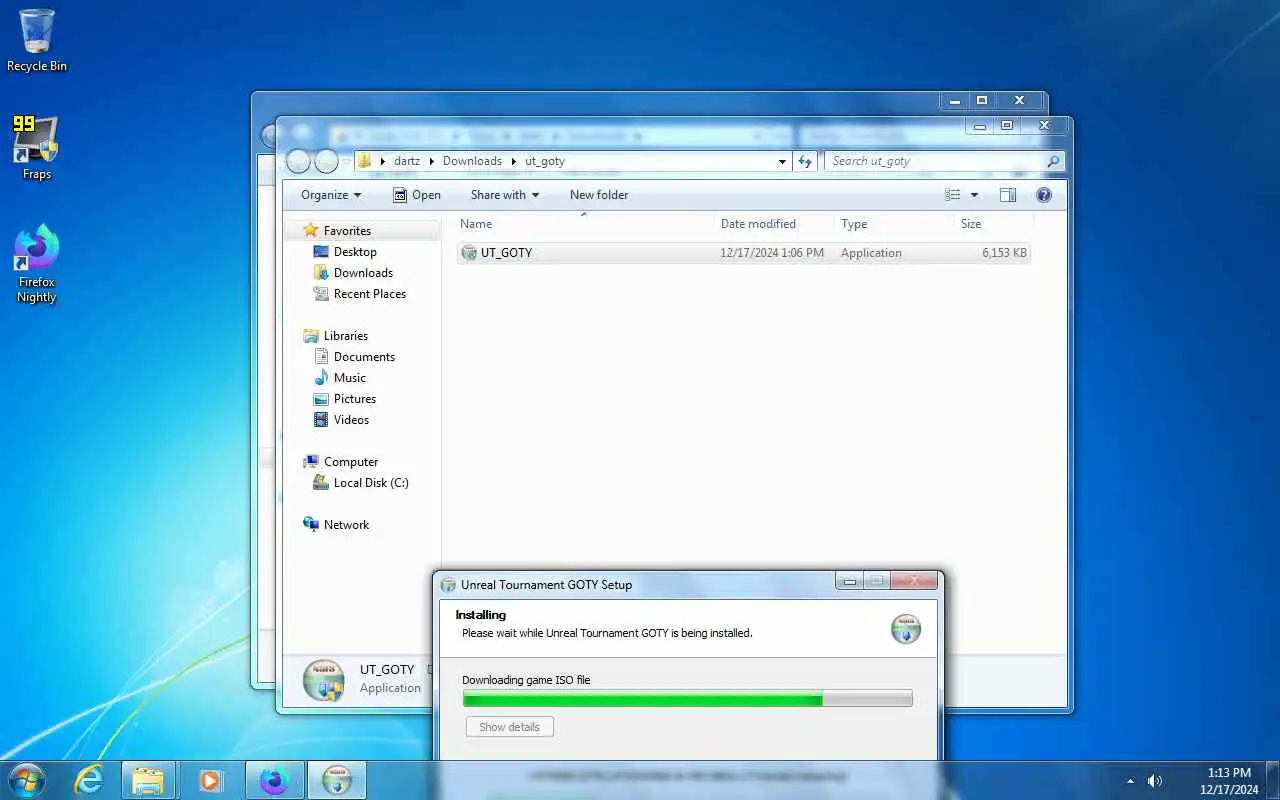Open the Organize dropdown menu
The height and width of the screenshot is (800, 1280).
click(331, 195)
